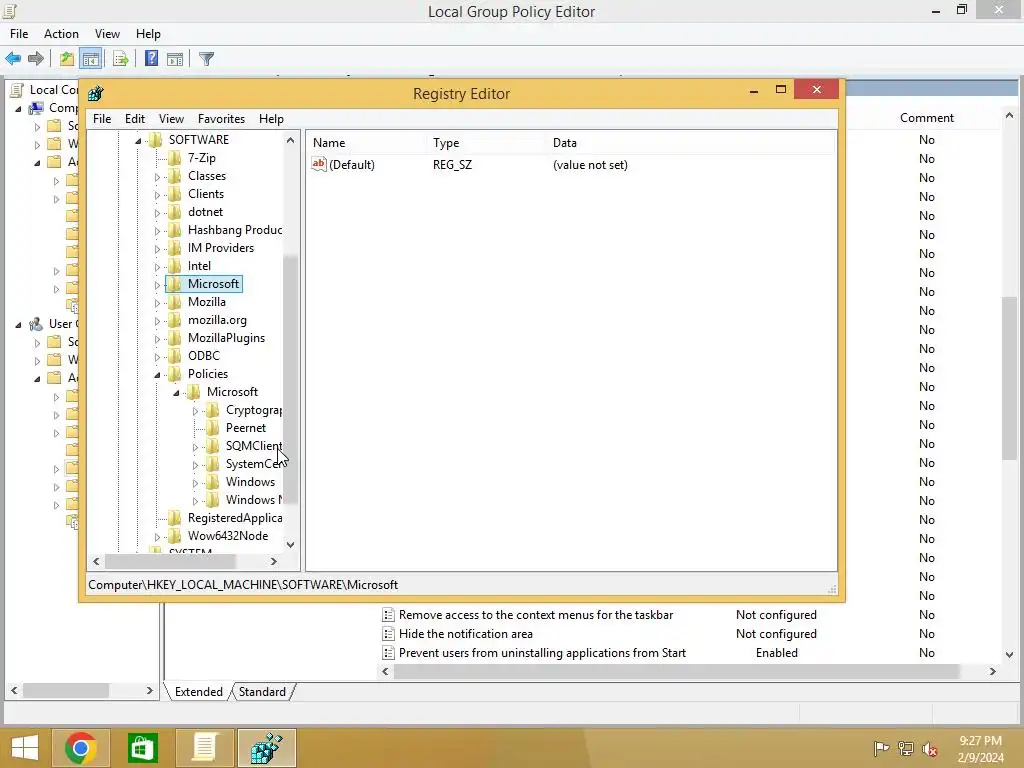
Task: Collapse Microsoft key under Policies
Action: click(x=176, y=392)
